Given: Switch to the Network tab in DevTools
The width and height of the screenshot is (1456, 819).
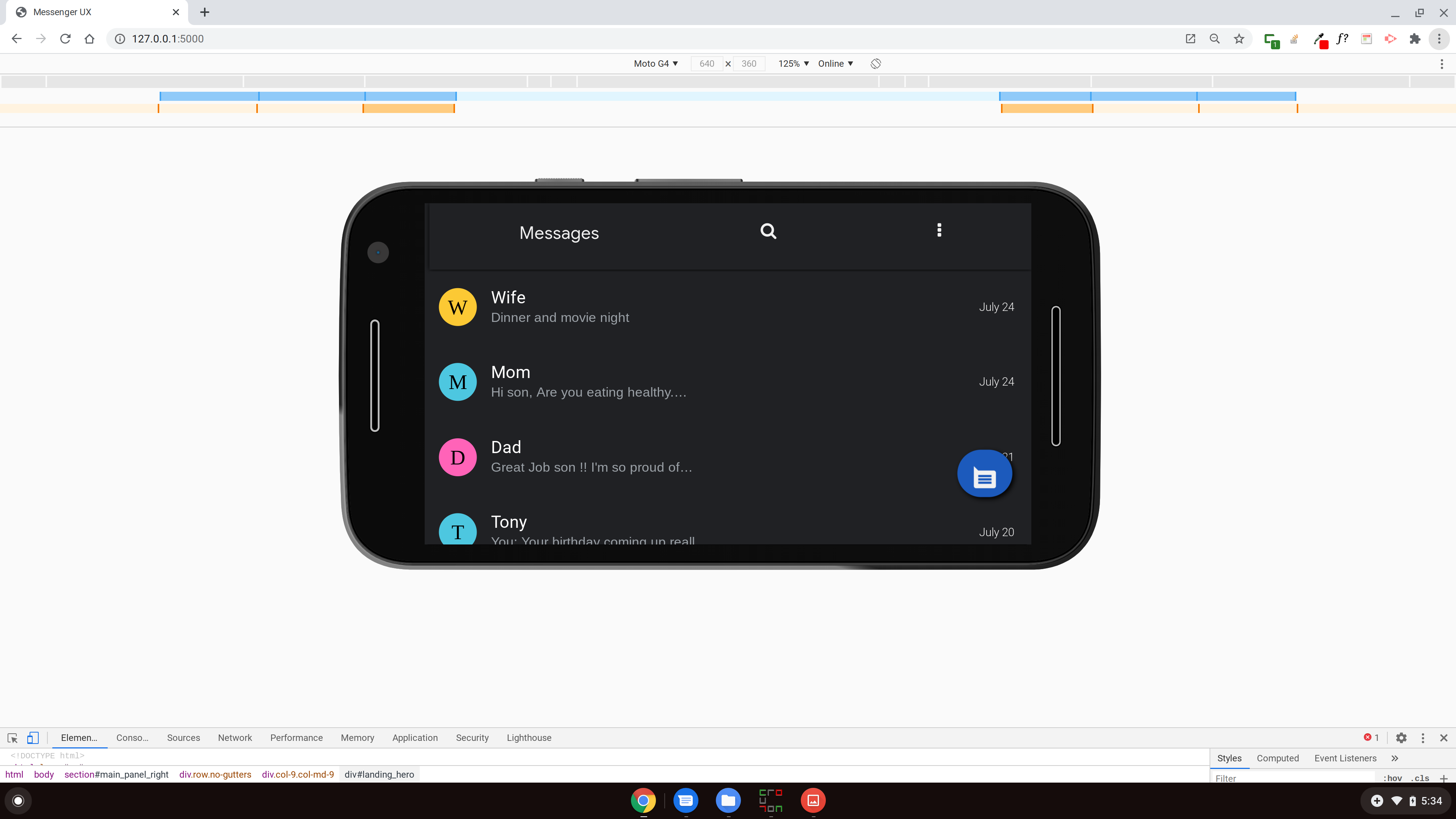Looking at the screenshot, I should [235, 737].
